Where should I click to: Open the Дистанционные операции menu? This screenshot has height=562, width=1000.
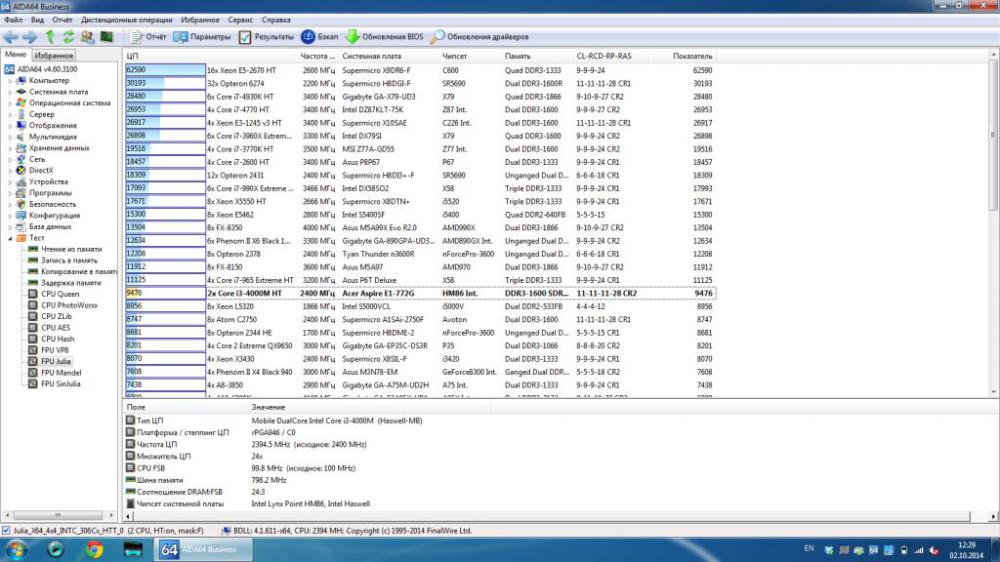(126, 20)
